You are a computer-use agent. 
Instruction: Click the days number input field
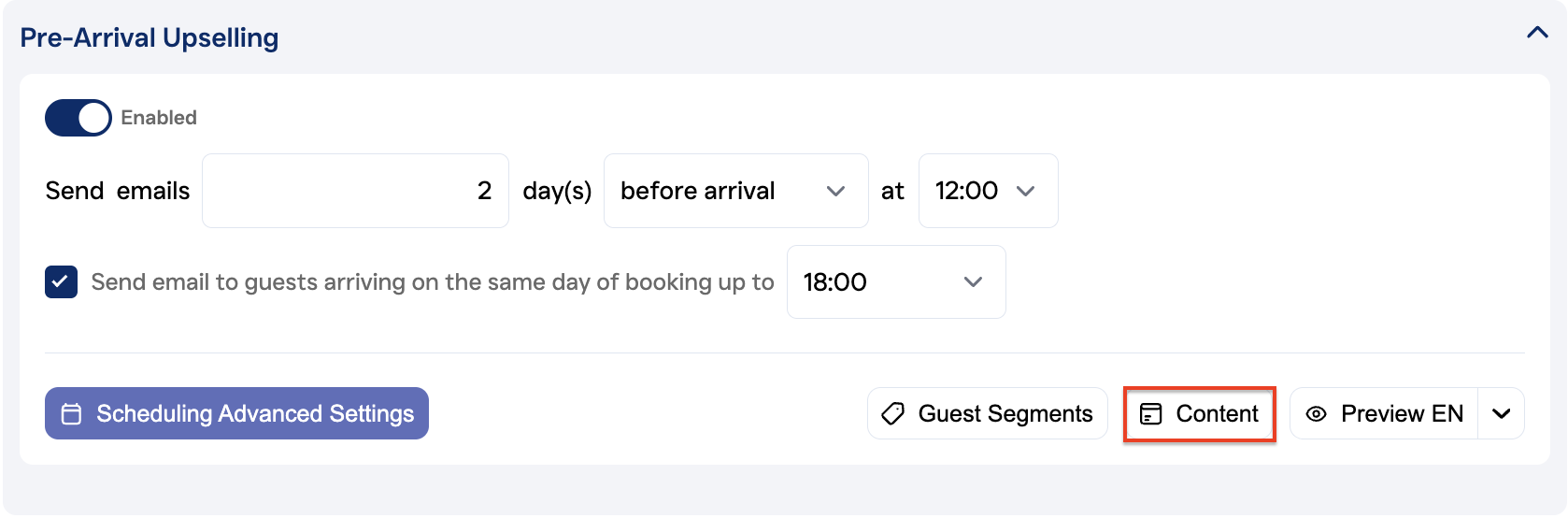[355, 191]
